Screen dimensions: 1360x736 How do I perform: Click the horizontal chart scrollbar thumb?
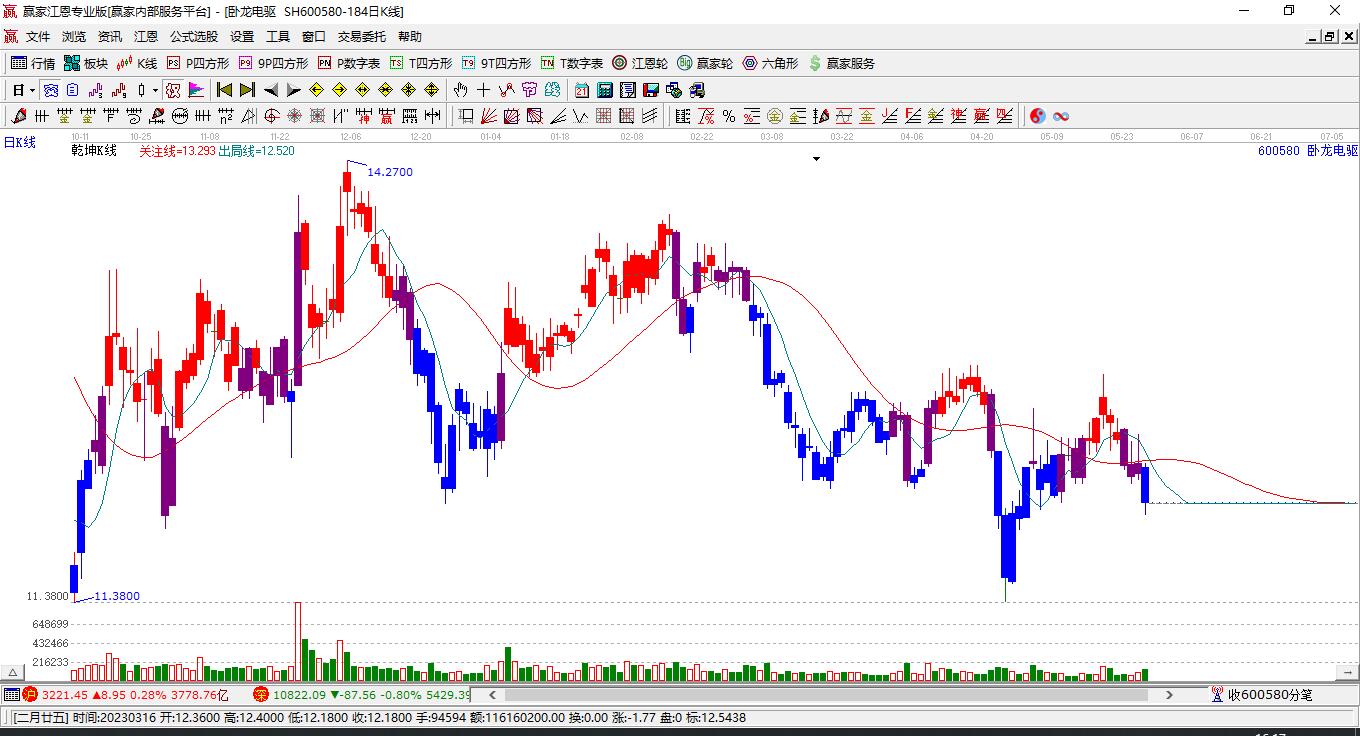click(x=824, y=694)
